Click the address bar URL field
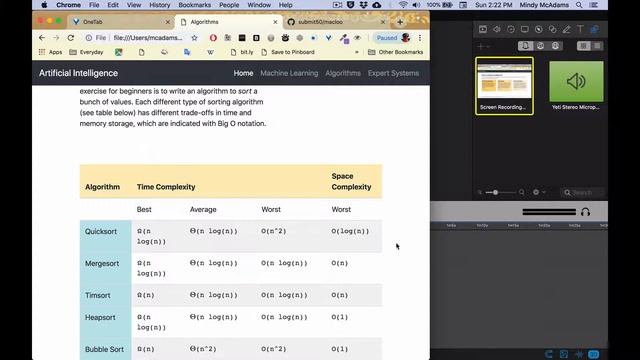 tap(148, 38)
